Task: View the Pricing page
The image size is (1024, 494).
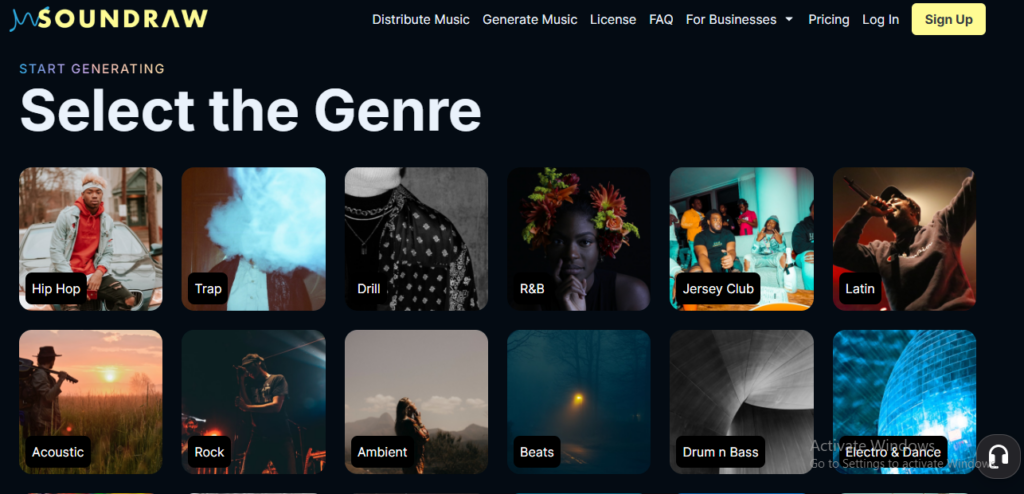Action: pos(829,20)
